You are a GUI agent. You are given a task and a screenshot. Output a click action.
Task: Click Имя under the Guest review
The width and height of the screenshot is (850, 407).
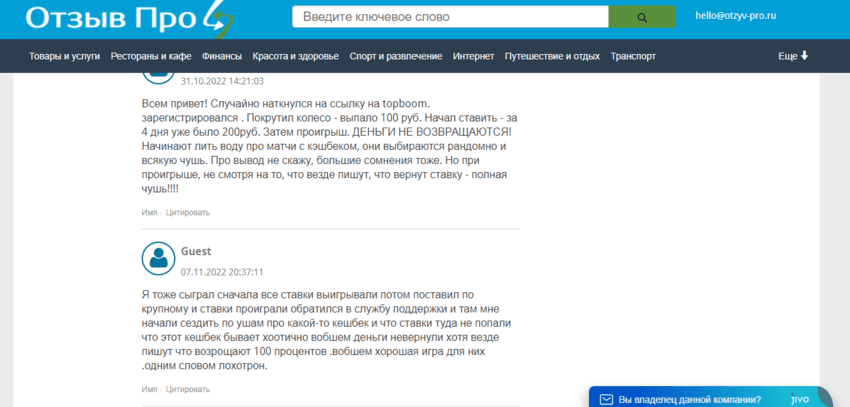click(149, 389)
